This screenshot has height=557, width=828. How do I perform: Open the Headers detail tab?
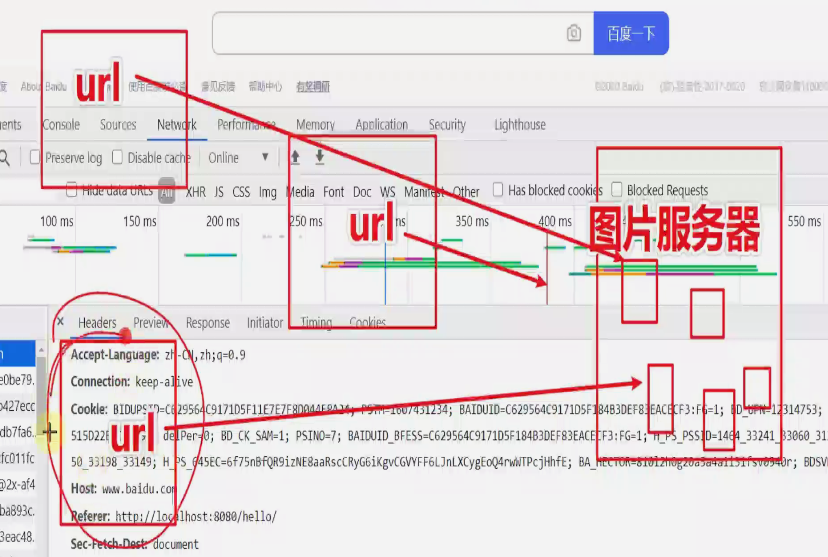coord(97,323)
